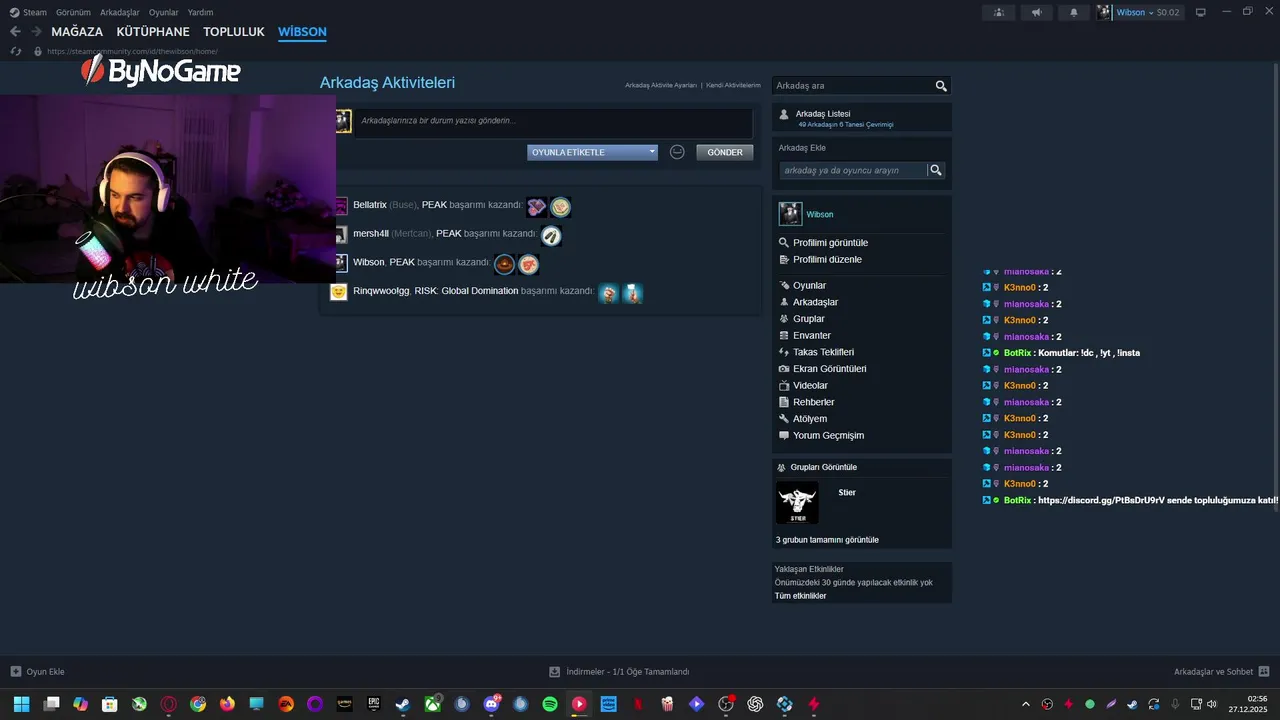
Task: Switch to Big Picture mode monitor icon
Action: pyautogui.click(x=1201, y=12)
